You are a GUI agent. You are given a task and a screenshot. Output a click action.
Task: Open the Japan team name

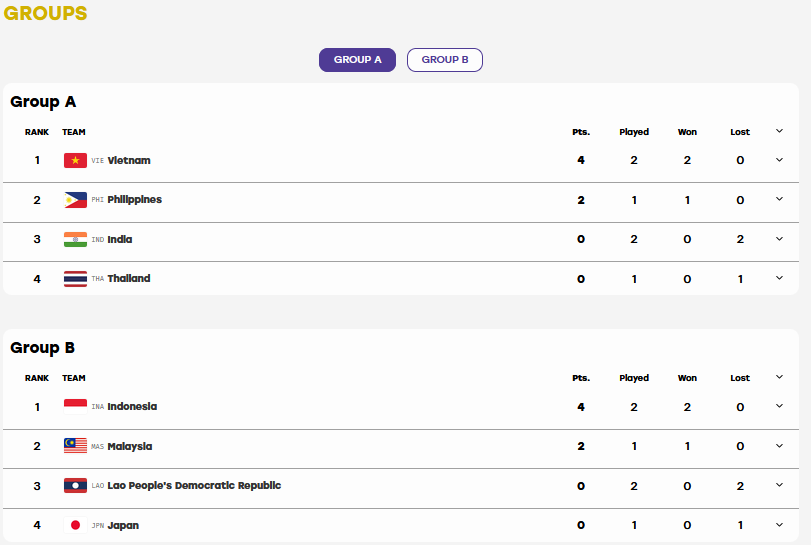pos(123,525)
